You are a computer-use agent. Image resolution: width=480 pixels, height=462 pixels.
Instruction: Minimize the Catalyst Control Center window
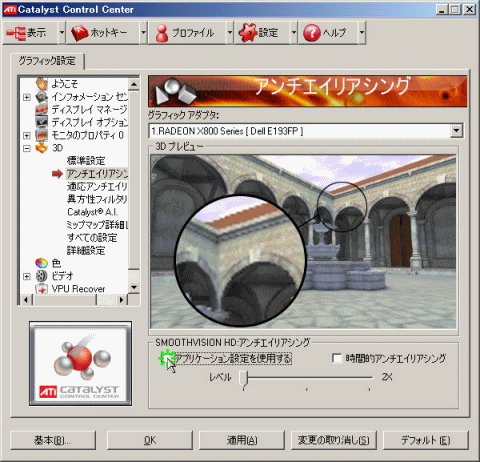point(442,9)
